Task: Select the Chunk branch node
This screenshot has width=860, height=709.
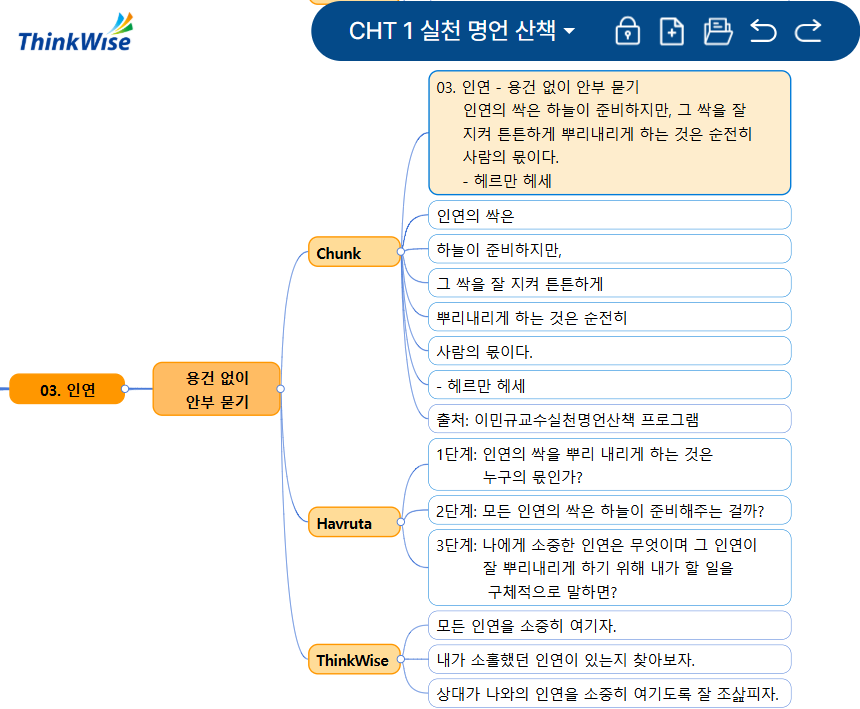Action: [353, 253]
